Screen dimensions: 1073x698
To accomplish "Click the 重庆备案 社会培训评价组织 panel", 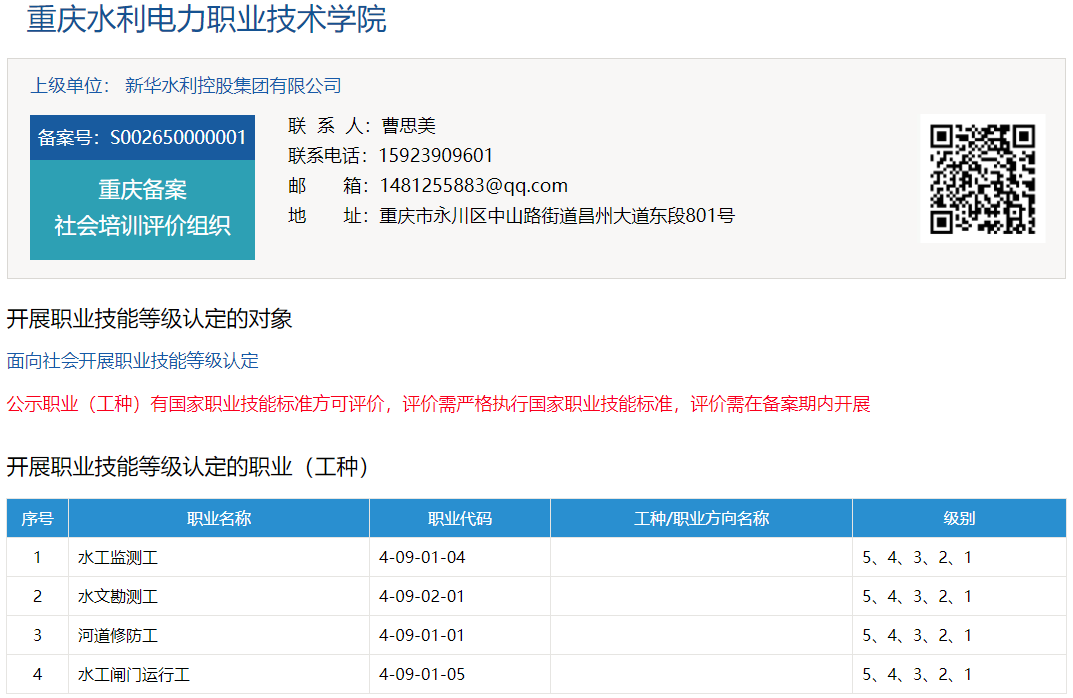I will click(x=142, y=209).
